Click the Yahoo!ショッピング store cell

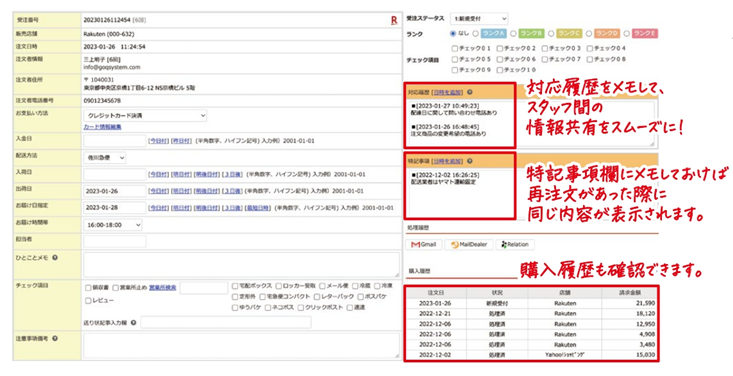(x=565, y=355)
